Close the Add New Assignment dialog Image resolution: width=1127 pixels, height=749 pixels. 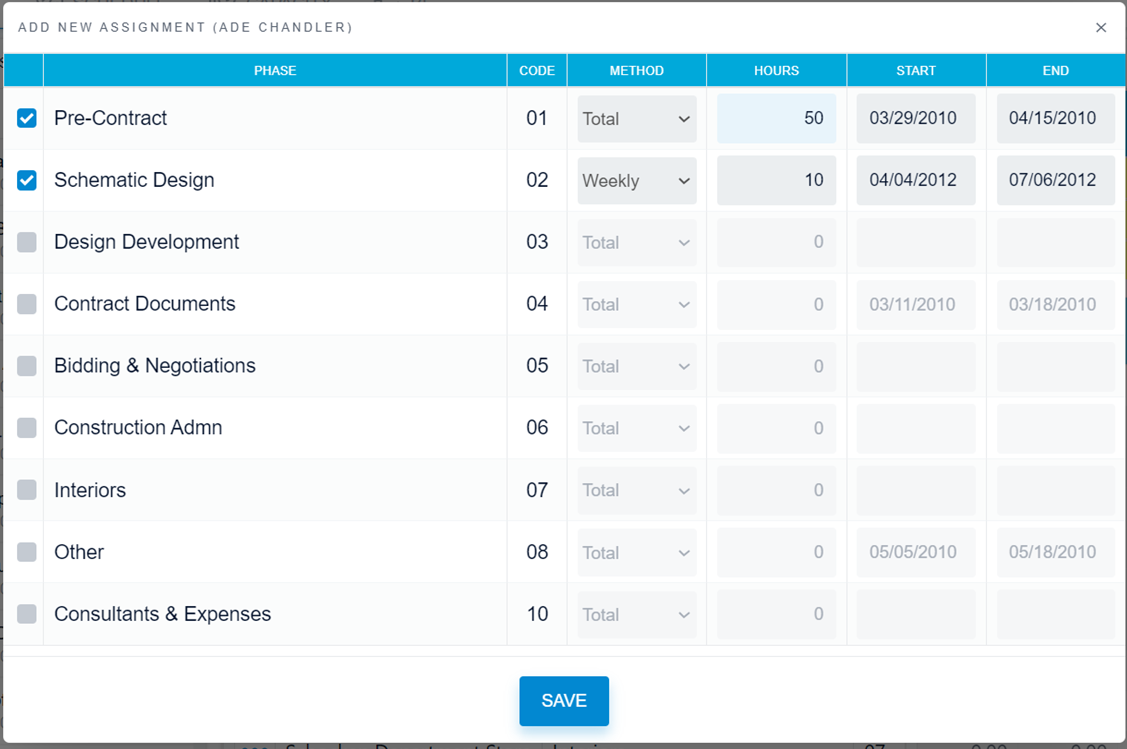click(x=1101, y=27)
